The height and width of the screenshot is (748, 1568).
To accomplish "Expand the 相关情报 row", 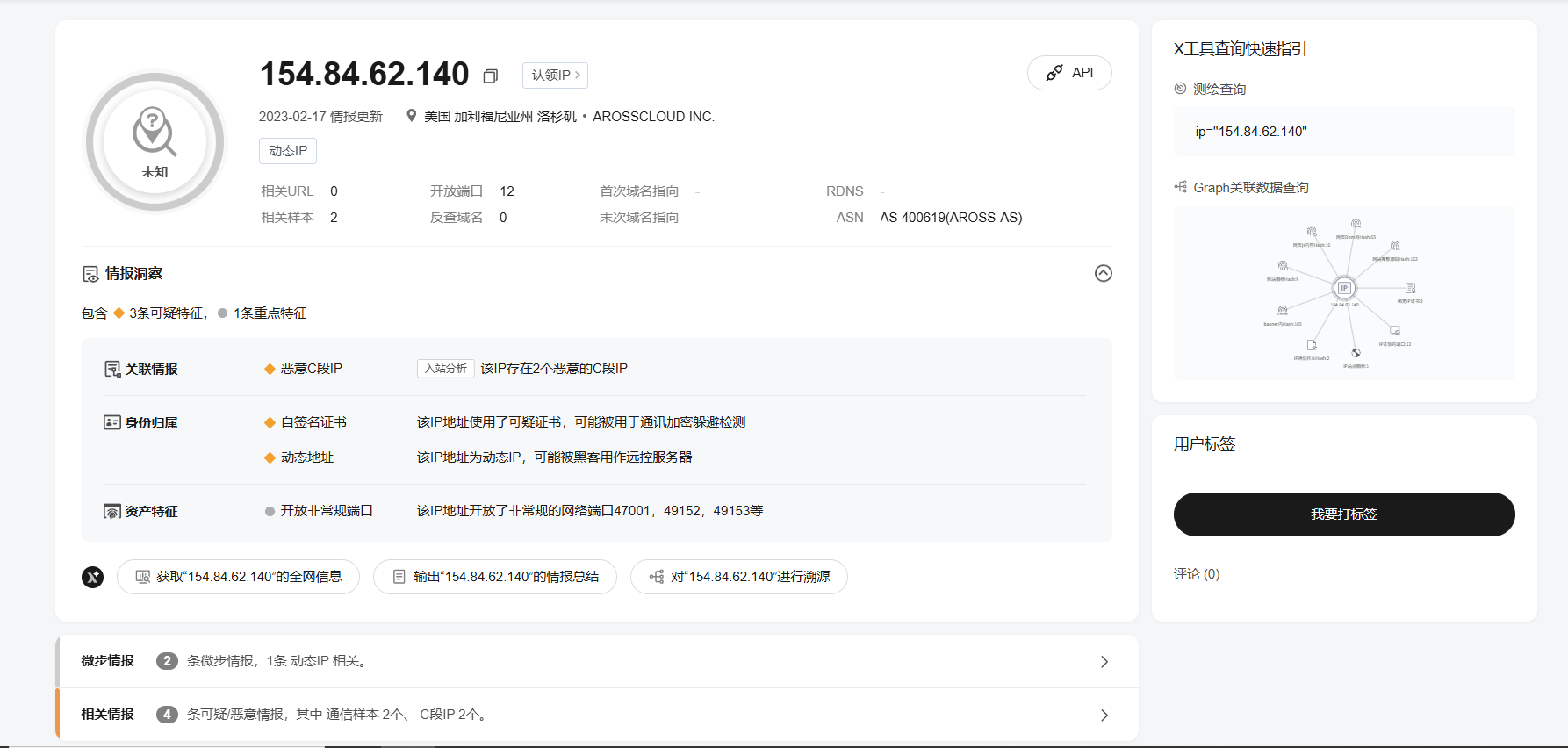I will coord(1104,715).
